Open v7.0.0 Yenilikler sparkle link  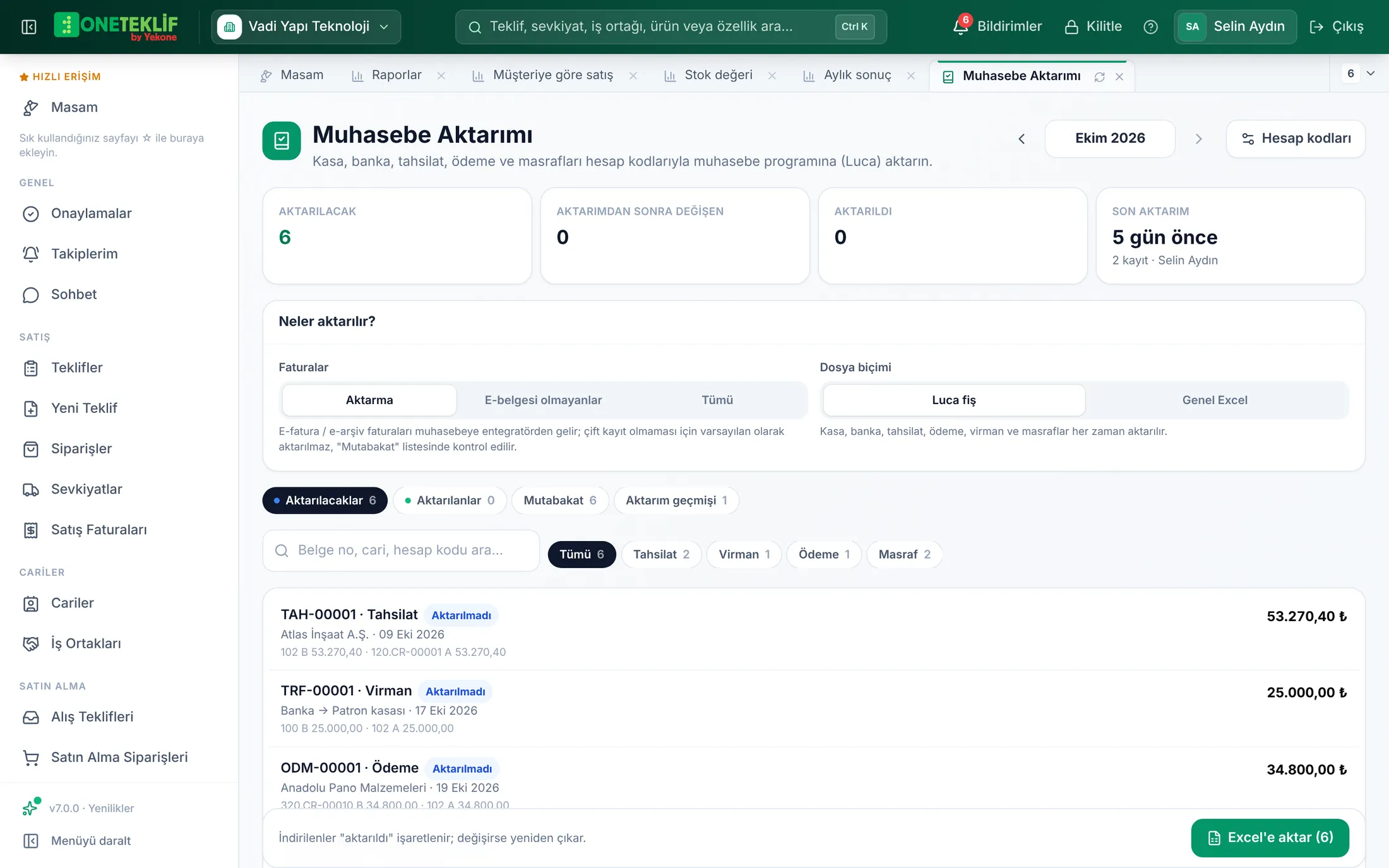(x=78, y=808)
